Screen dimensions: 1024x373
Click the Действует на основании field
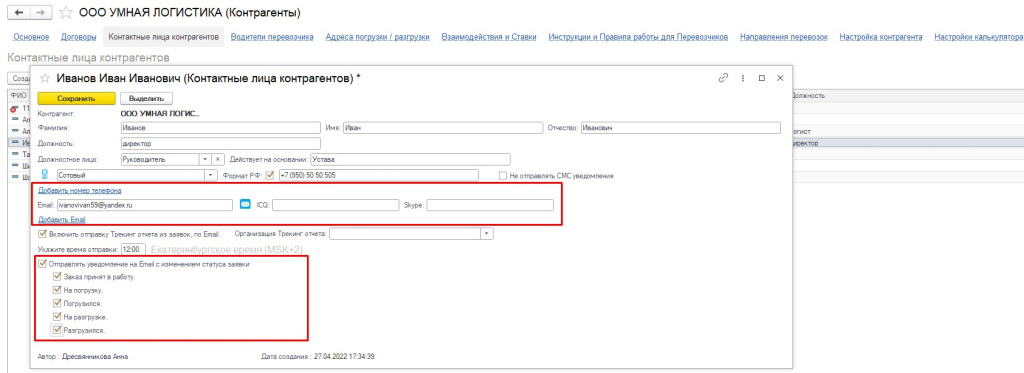(410, 159)
